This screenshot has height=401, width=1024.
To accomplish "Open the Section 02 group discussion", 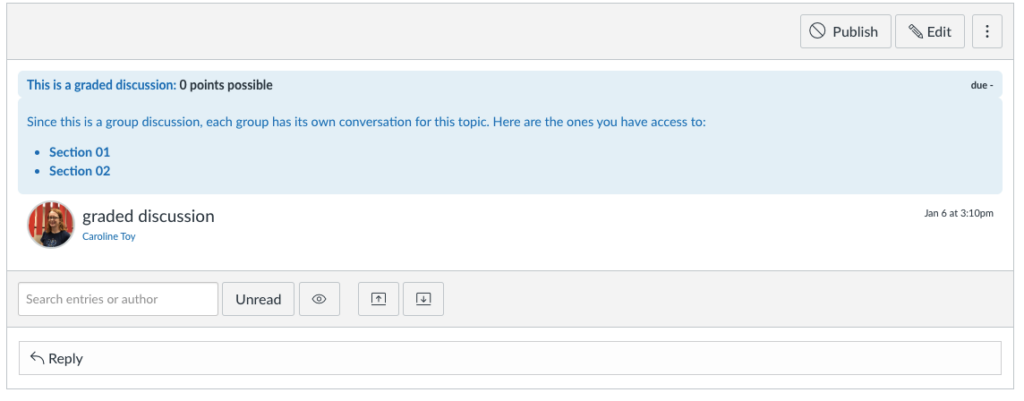I will pyautogui.click(x=80, y=171).
